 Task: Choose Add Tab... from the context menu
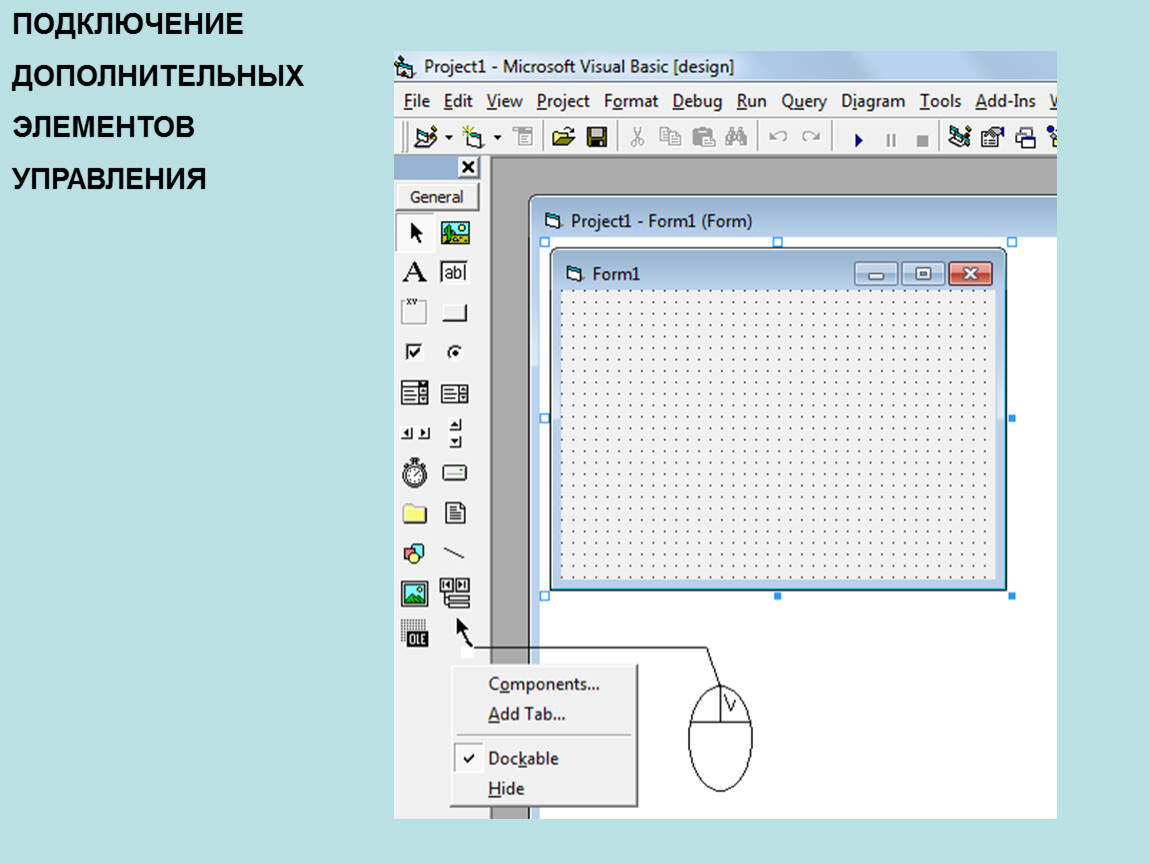[543, 714]
